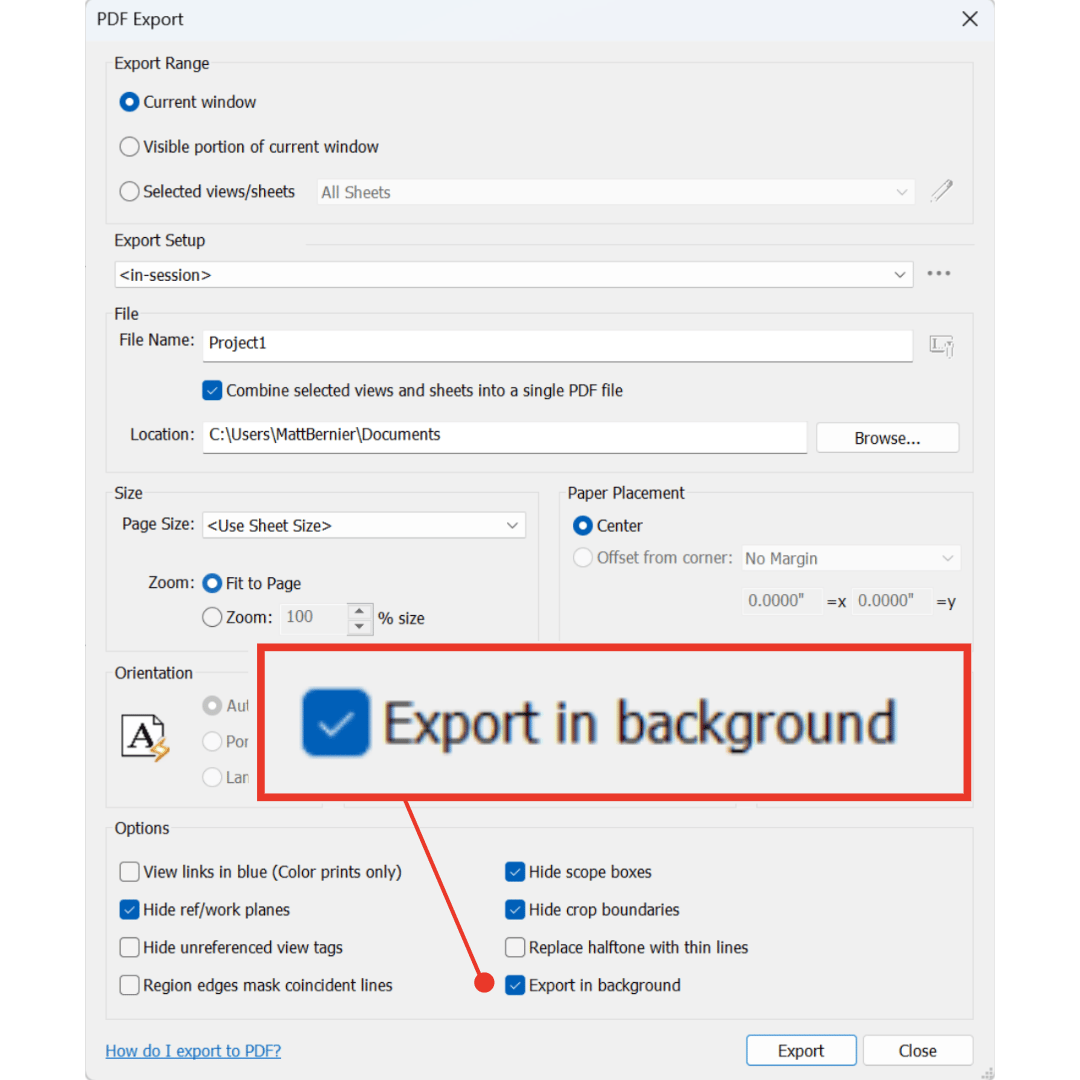Open the Page Size dropdown
Image resolution: width=1080 pixels, height=1080 pixels.
512,525
